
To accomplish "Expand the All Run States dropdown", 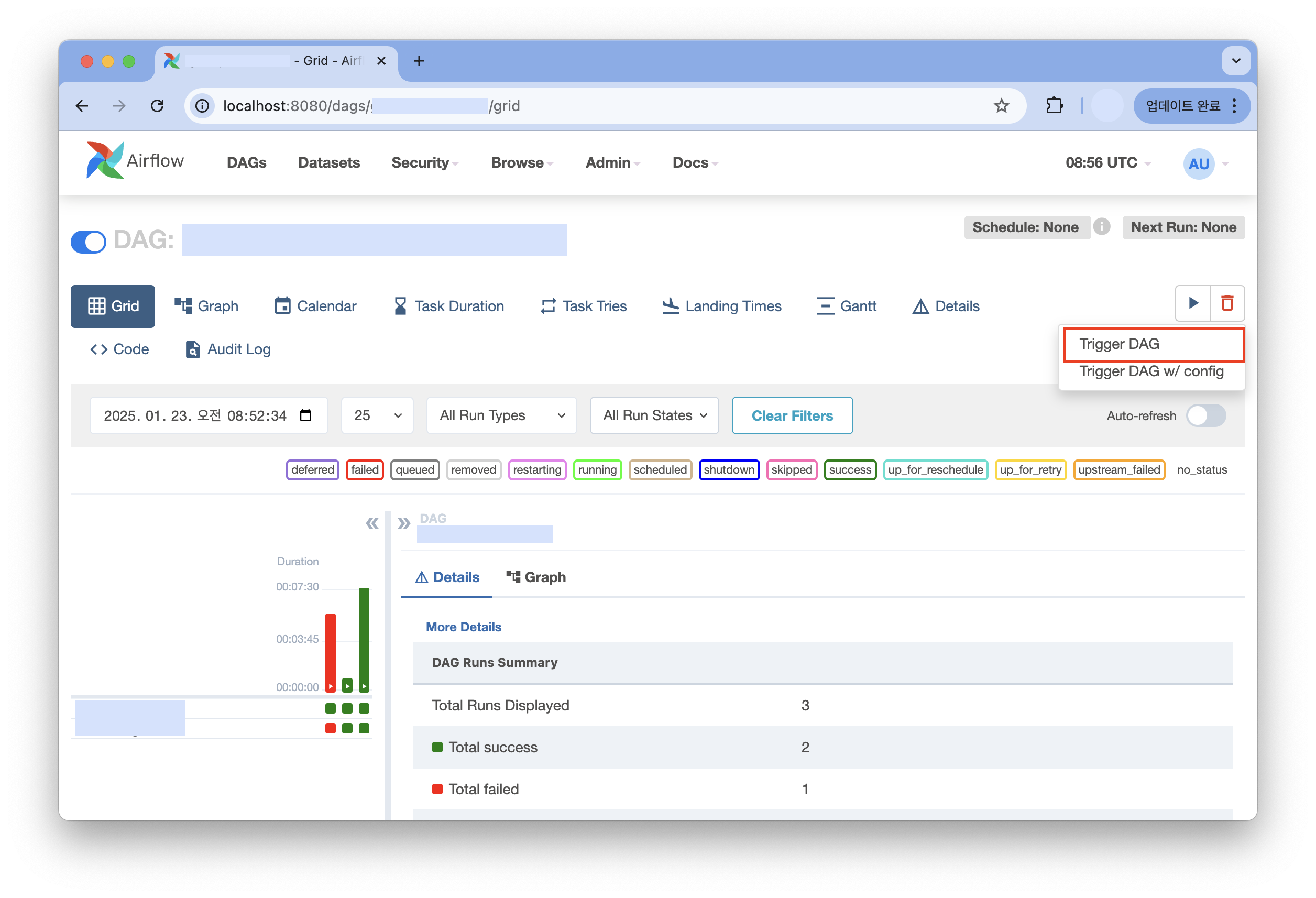I will tap(654, 415).
